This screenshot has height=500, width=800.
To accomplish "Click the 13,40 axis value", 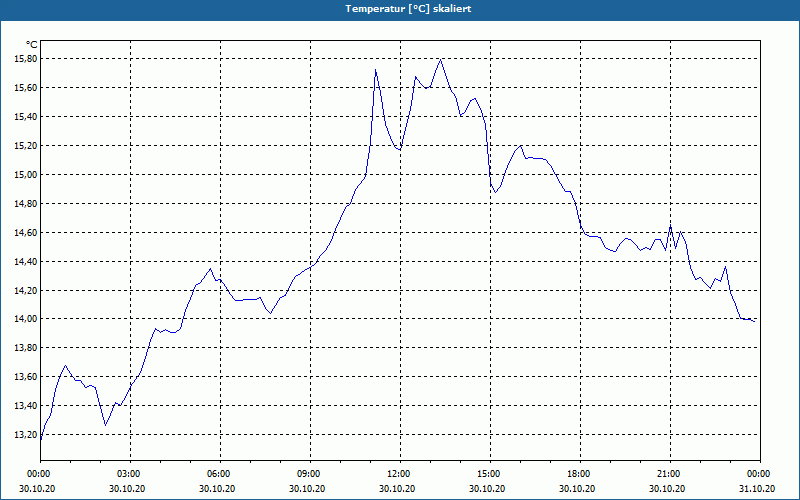I will point(27,406).
